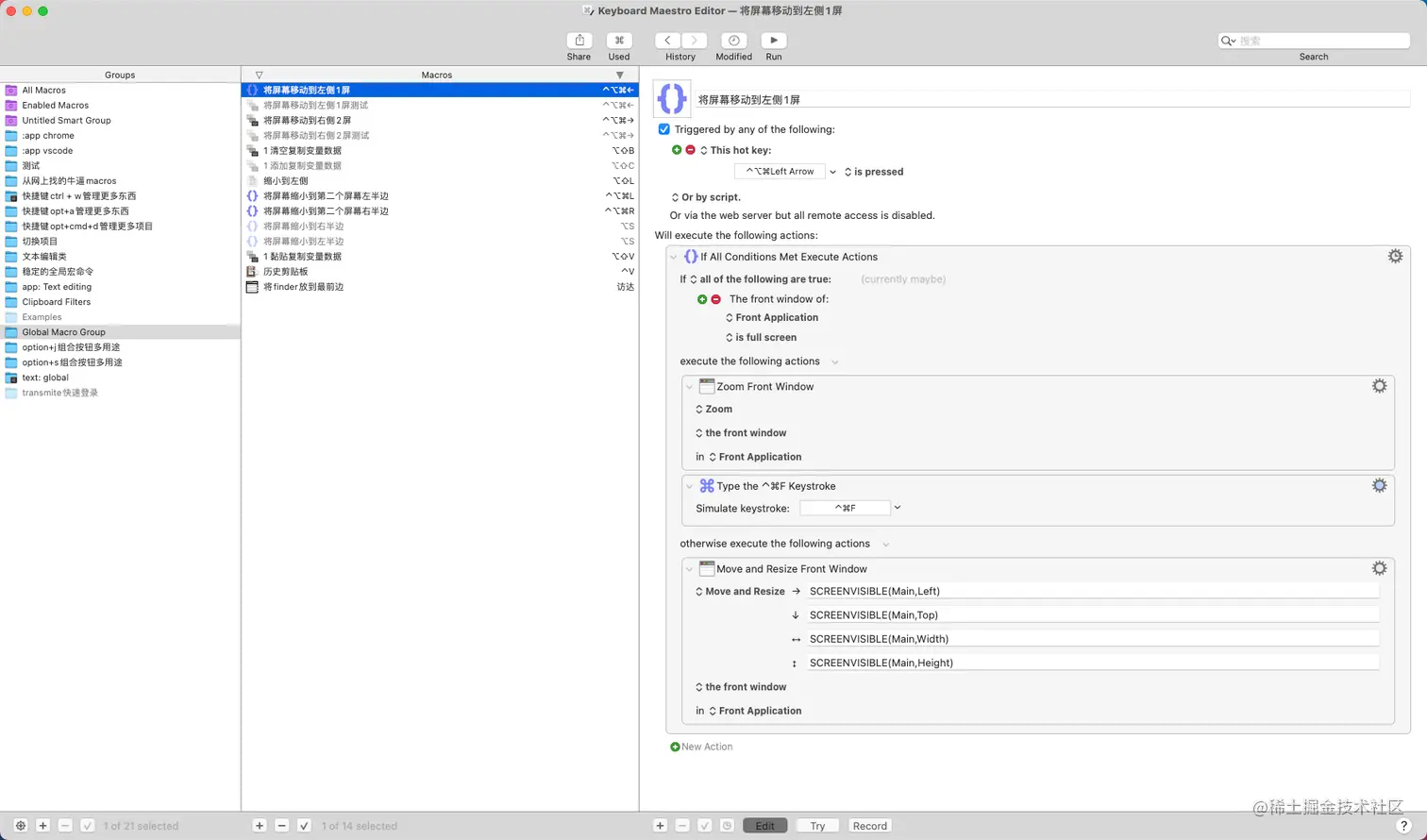The image size is (1427, 840).
Task: Click the filter triangle left of Macros header
Action: pos(259,75)
